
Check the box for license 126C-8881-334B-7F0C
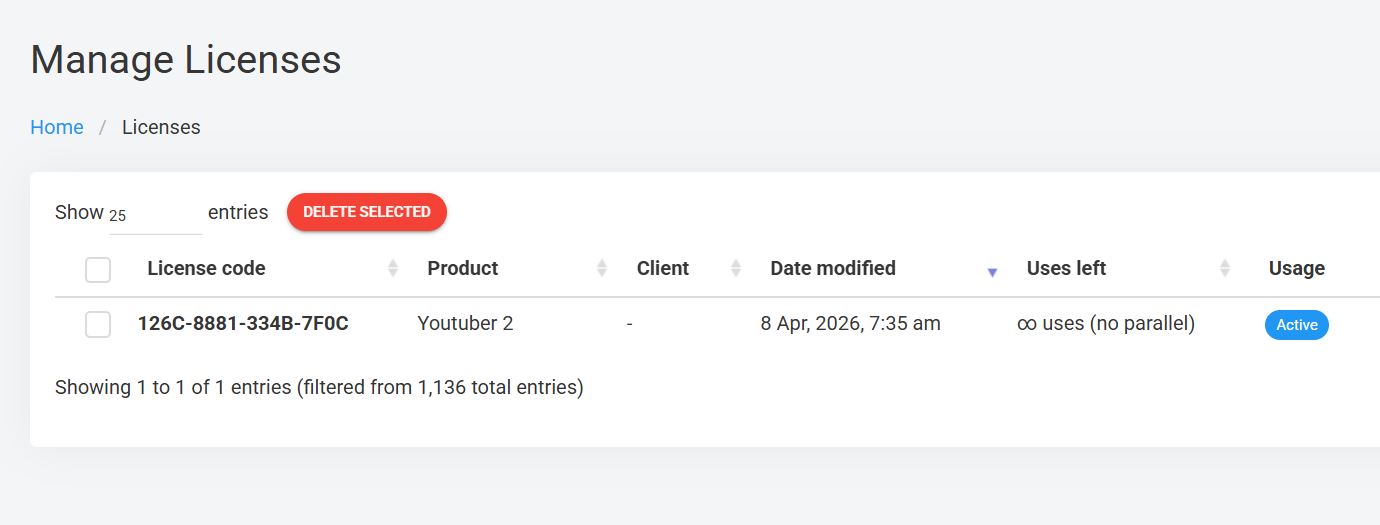coord(98,324)
